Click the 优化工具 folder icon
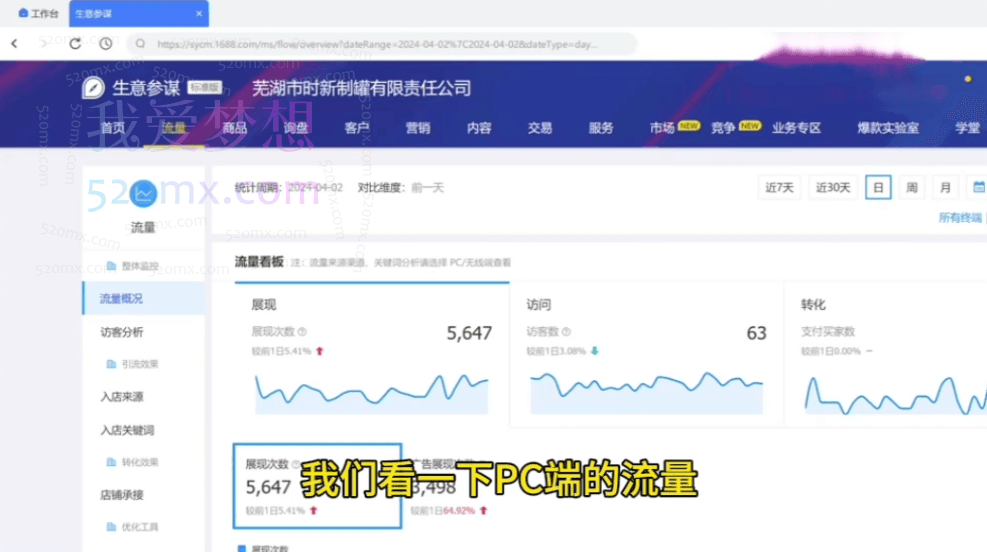The height and width of the screenshot is (552, 987). point(111,527)
